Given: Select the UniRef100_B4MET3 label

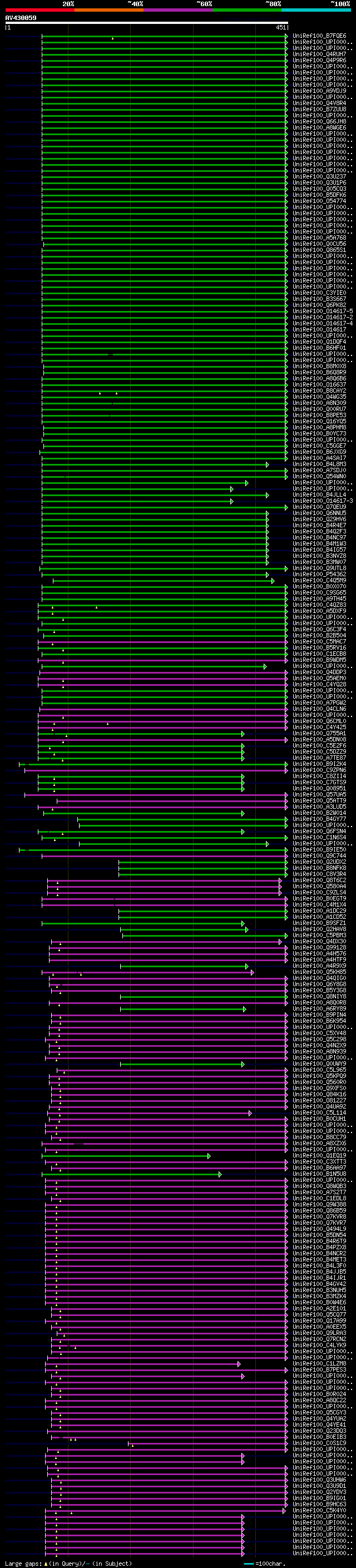Looking at the screenshot, I should point(319,1259).
